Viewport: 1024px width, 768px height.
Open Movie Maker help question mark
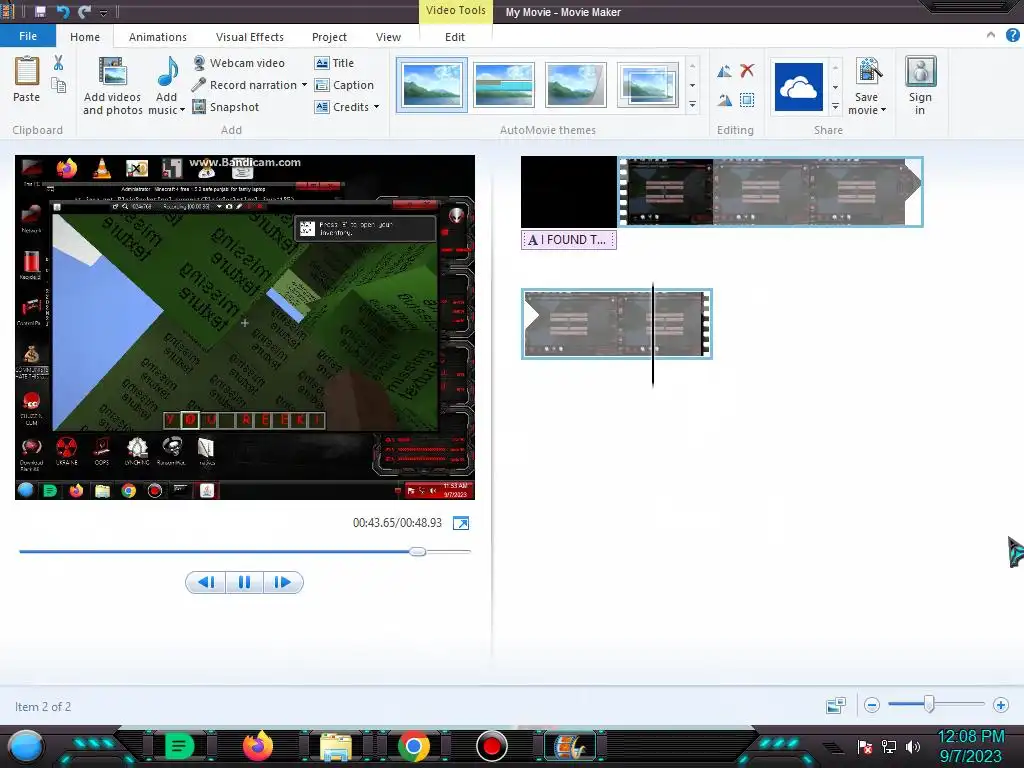tap(1012, 35)
